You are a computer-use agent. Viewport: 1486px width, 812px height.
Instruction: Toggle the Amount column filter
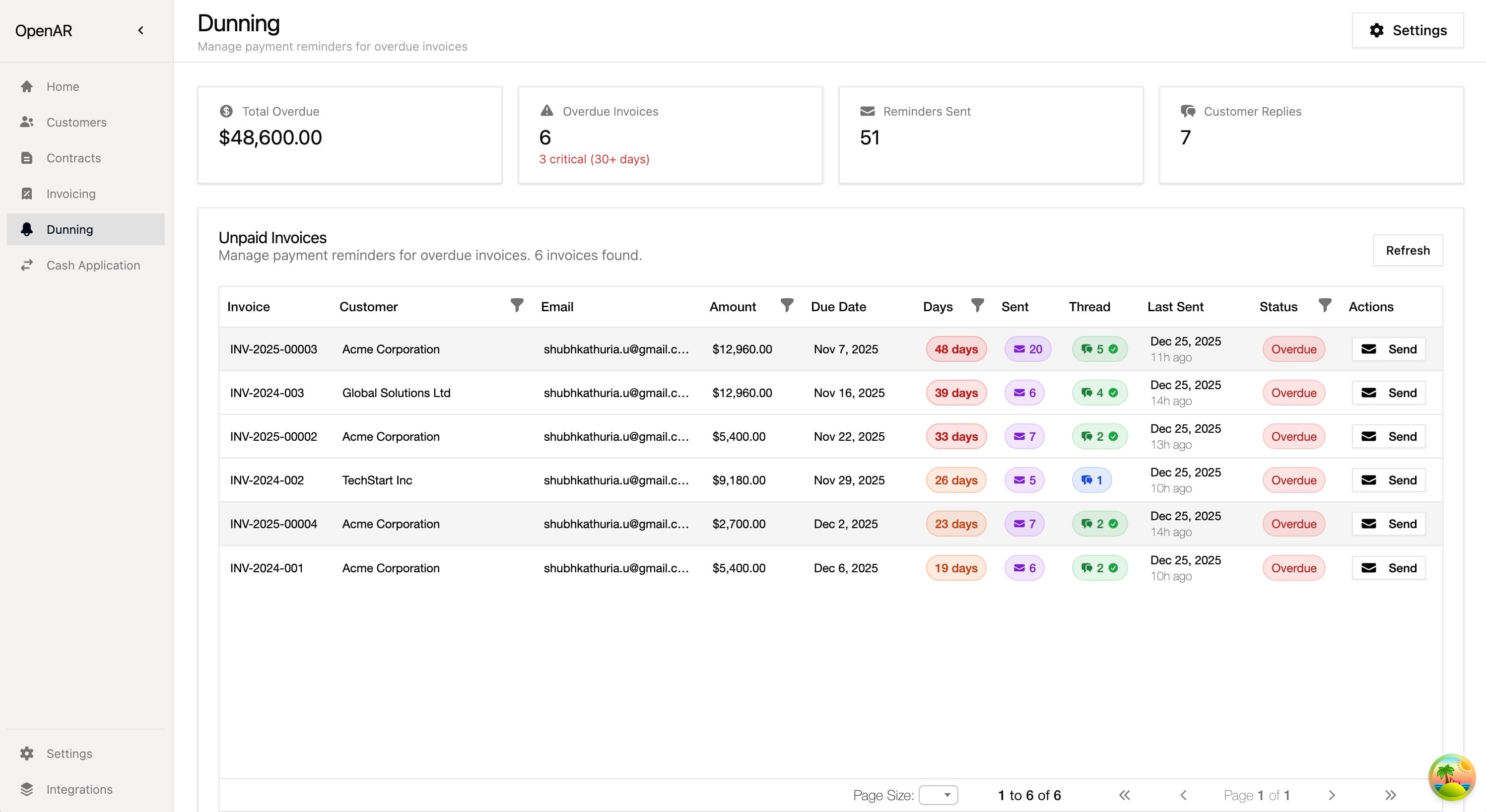[787, 306]
